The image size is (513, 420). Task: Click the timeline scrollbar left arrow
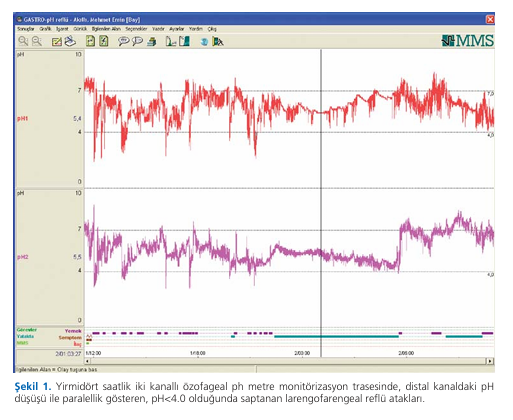coord(88,361)
